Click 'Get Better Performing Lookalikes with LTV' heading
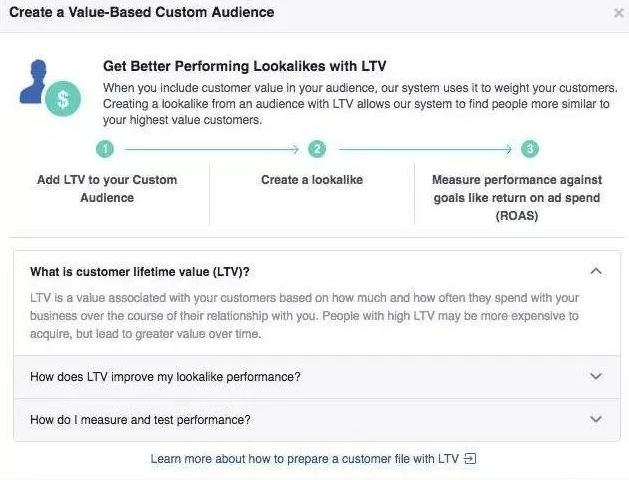Screen dimensions: 629x480 [245, 66]
